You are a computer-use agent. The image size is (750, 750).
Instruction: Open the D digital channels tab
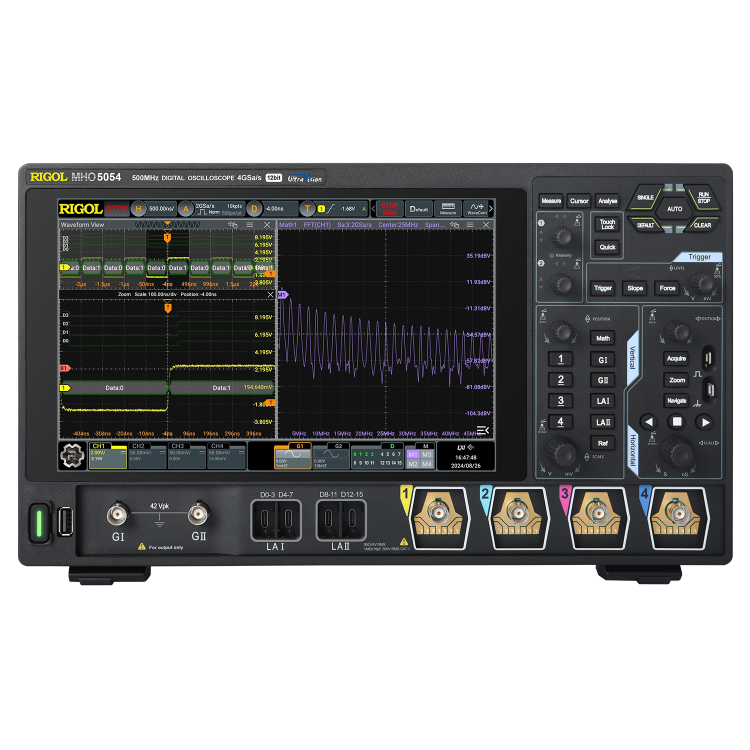[378, 456]
